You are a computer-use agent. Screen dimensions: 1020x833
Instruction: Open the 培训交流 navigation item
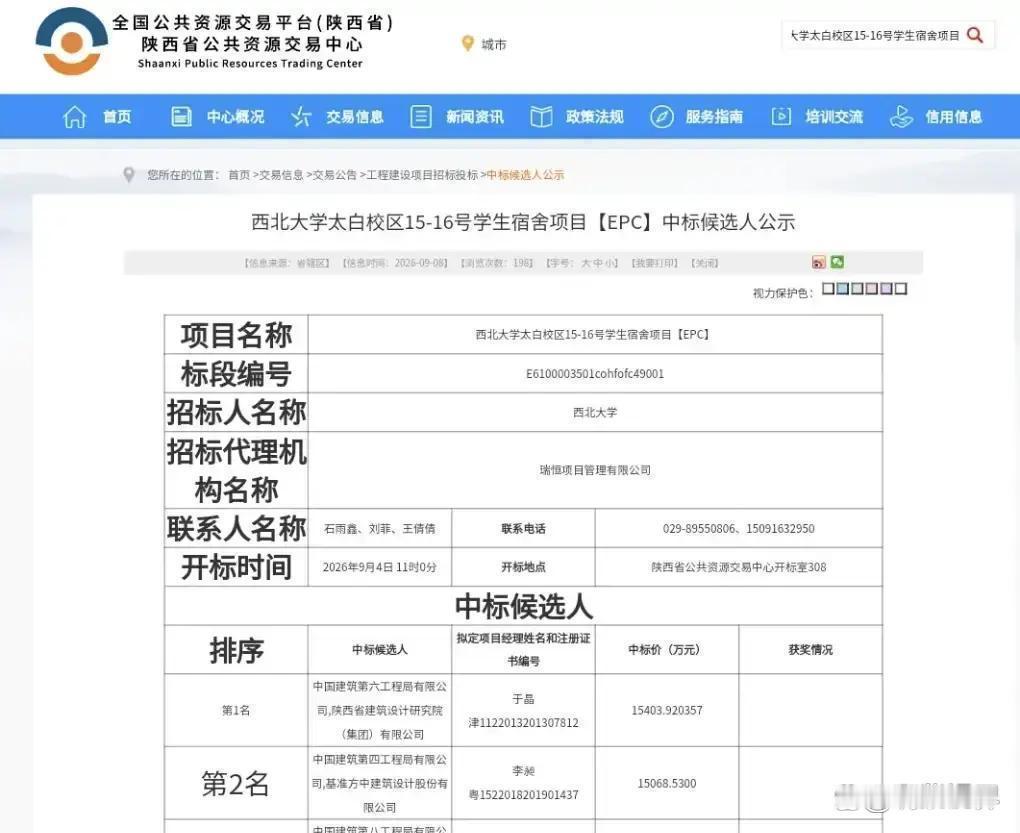834,117
